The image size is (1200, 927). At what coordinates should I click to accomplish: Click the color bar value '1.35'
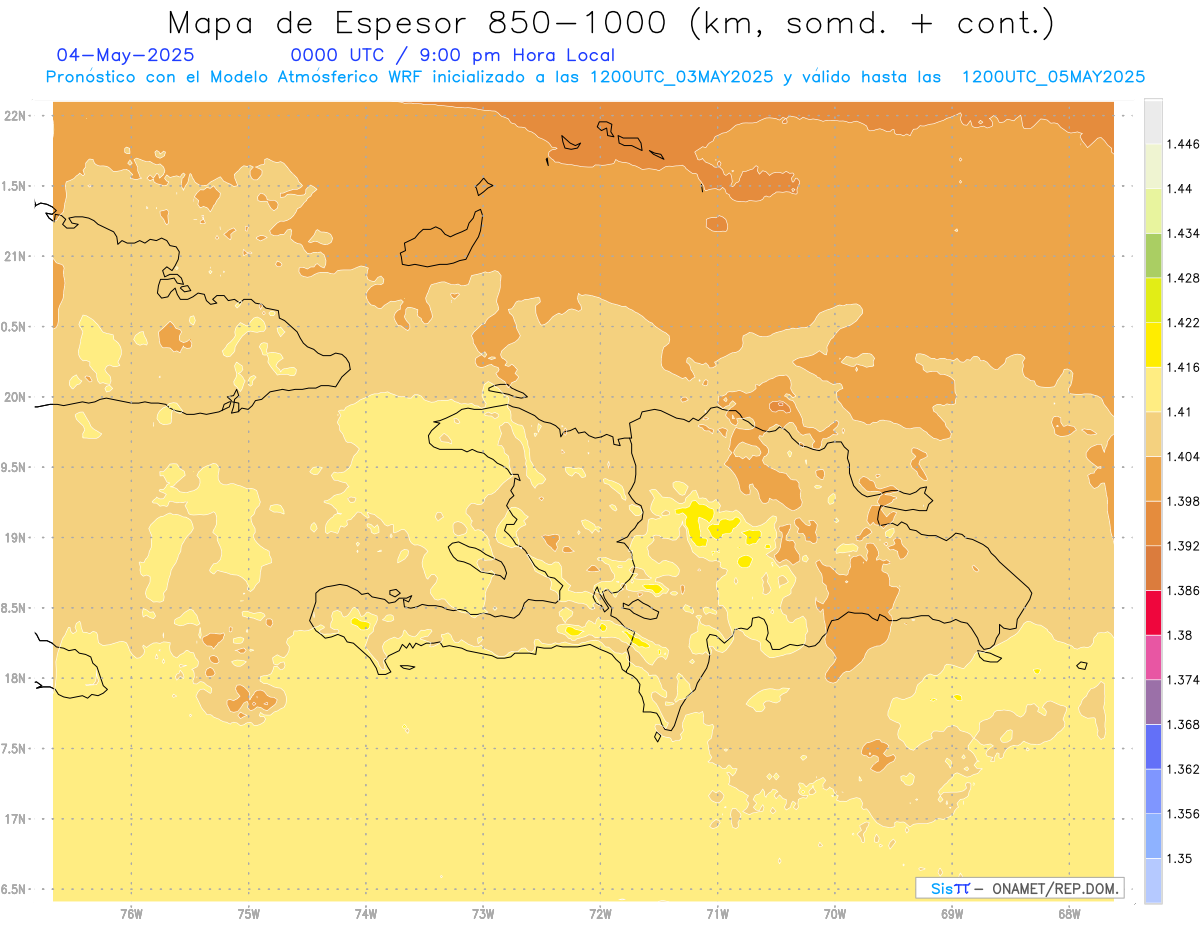click(x=1178, y=858)
